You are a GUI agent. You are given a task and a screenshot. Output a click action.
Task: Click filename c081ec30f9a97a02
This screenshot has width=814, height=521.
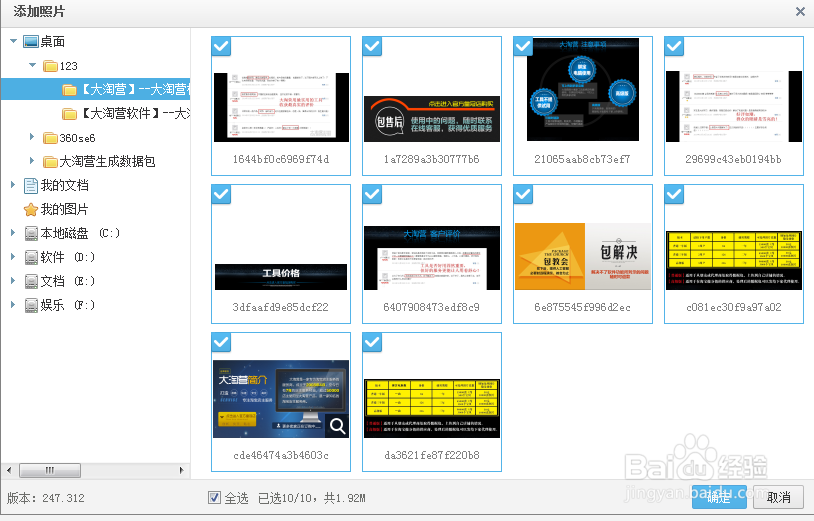point(734,308)
